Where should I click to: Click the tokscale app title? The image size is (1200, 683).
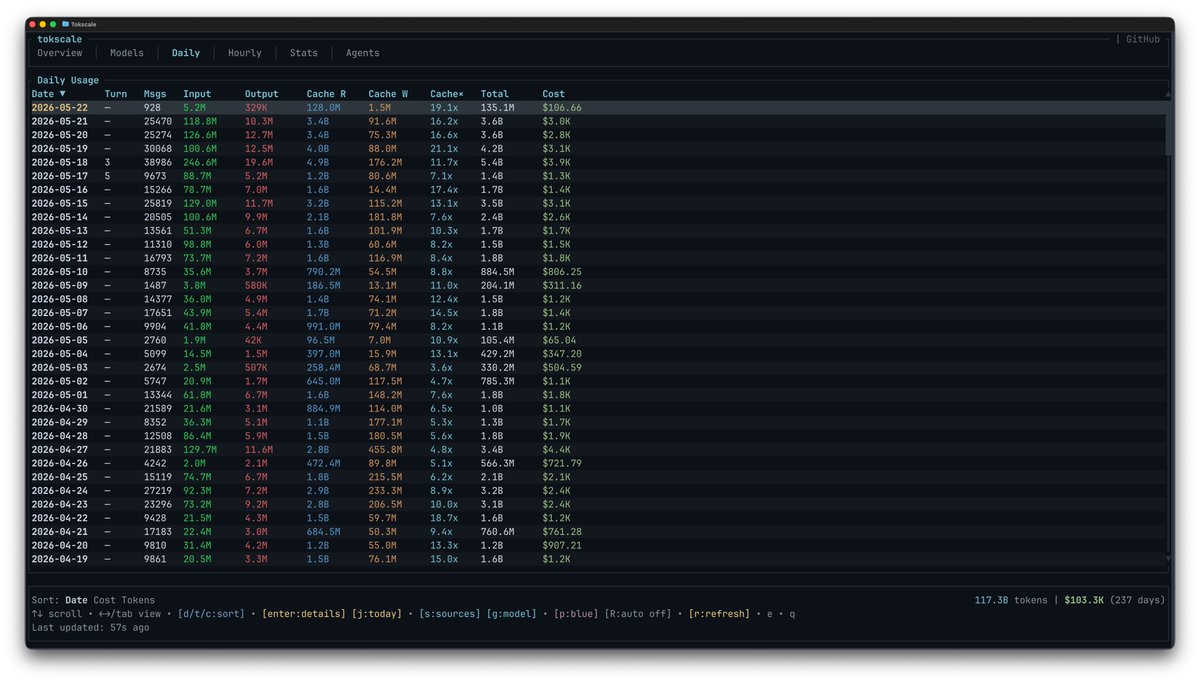point(60,39)
